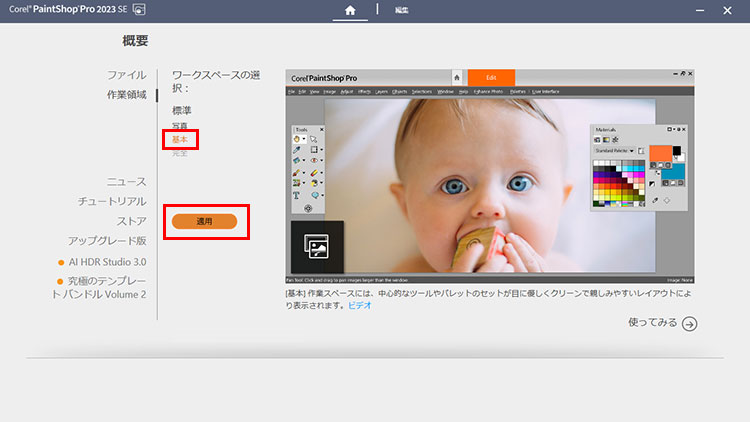Choose the 標準 workspace option
This screenshot has width=750, height=422.
pos(181,111)
